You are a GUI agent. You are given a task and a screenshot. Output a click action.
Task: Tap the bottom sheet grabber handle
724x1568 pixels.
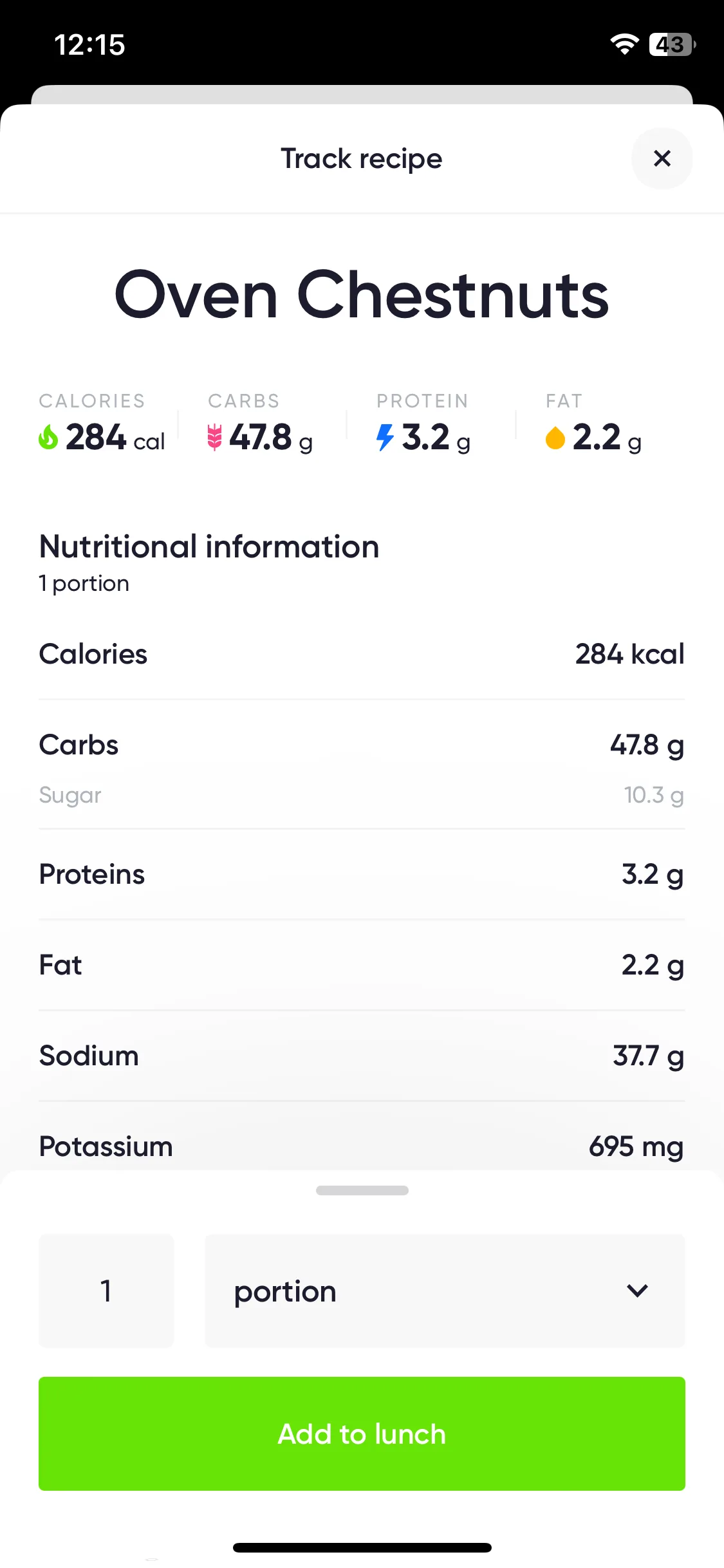(362, 1190)
